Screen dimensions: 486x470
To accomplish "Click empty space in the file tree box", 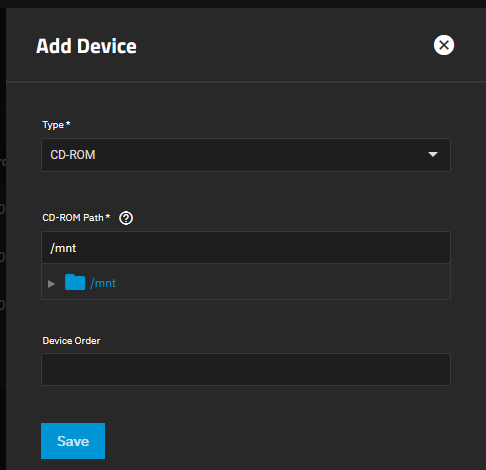I will pyautogui.click(x=283, y=282).
